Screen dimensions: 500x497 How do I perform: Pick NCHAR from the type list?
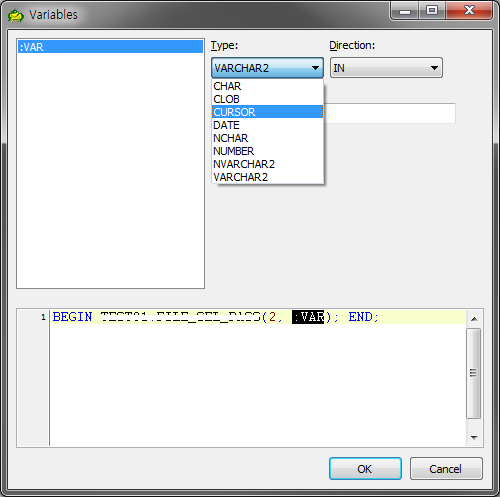coord(267,138)
